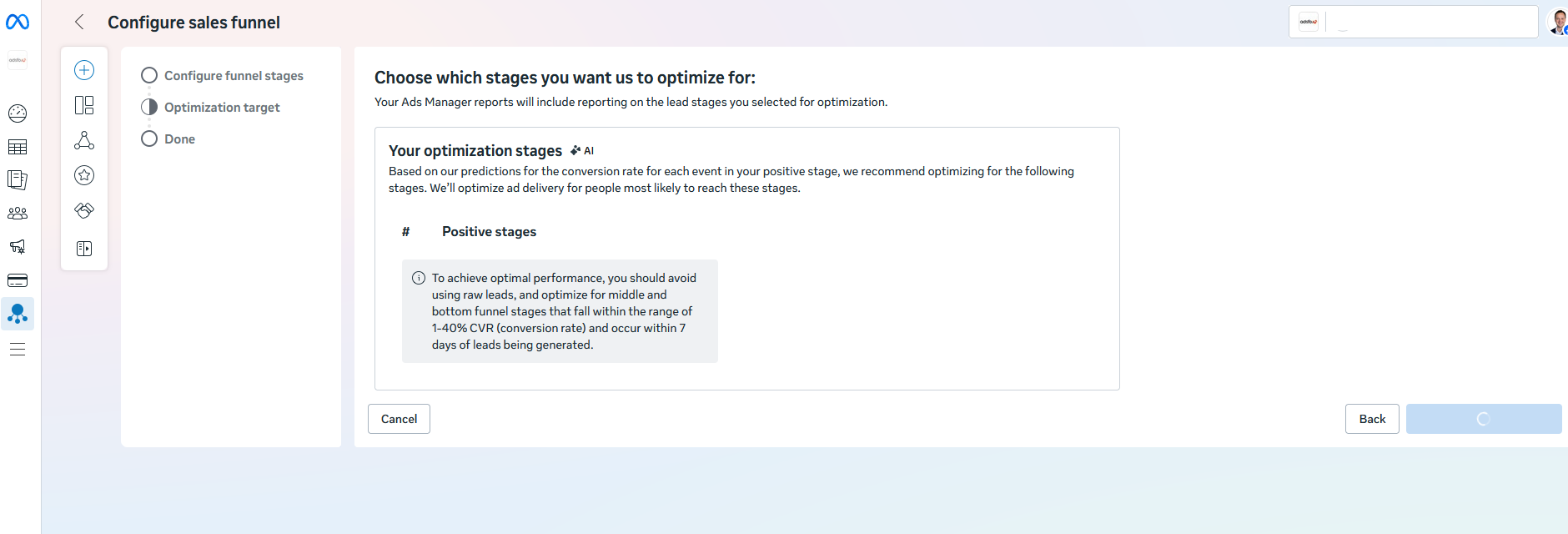Image resolution: width=1568 pixels, height=534 pixels.
Task: Open the user profile avatar
Action: click(x=1557, y=22)
